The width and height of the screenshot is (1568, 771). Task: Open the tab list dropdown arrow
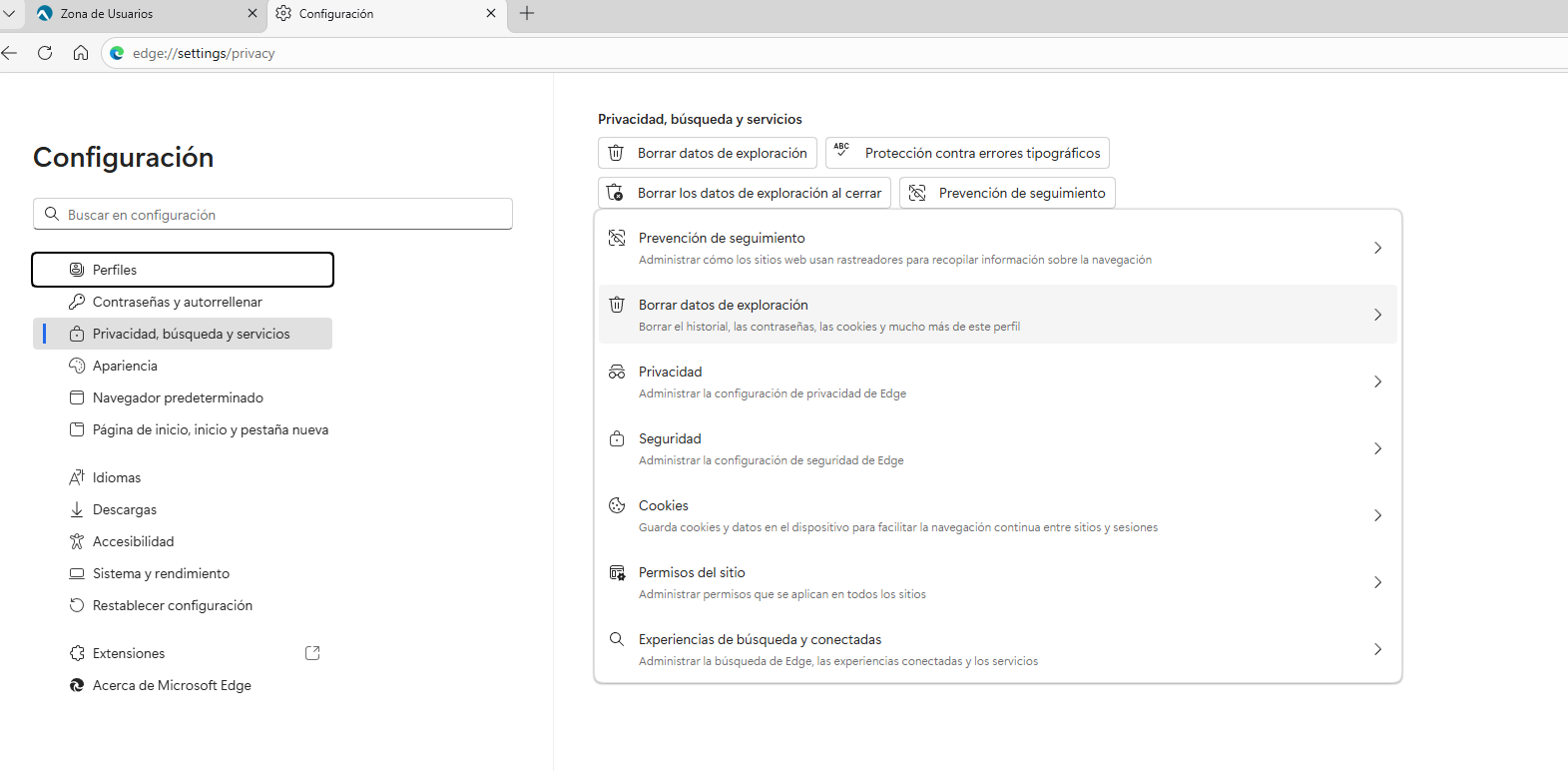pyautogui.click(x=9, y=14)
